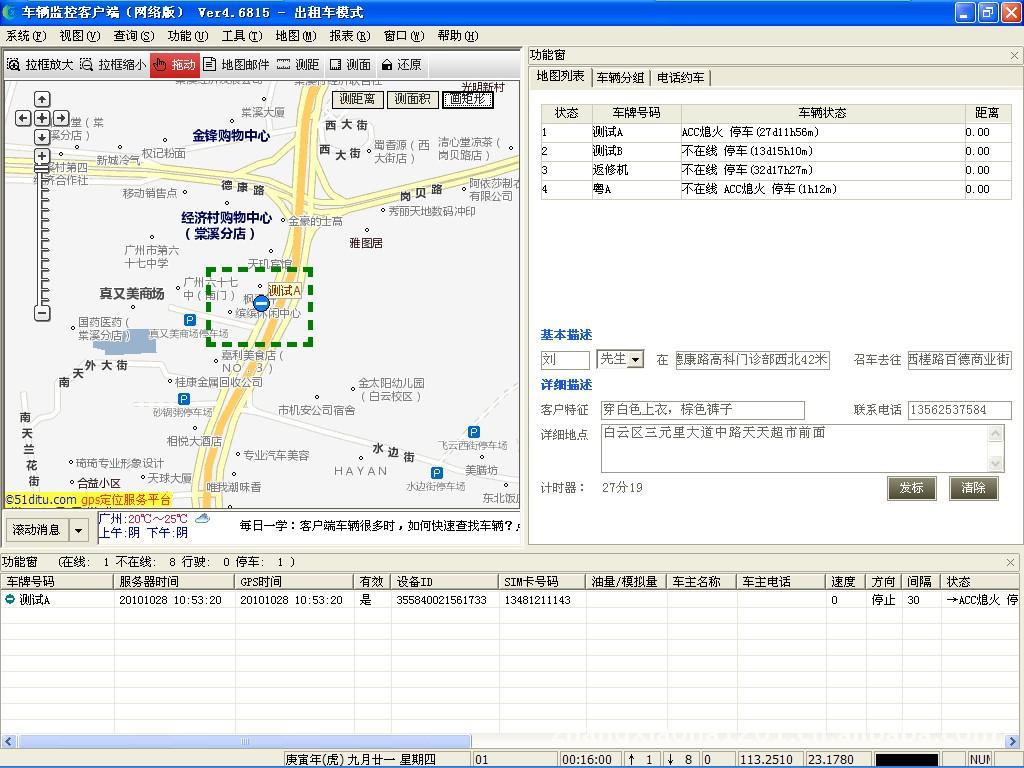Enable the 测距离 measure distance overlay button

tap(356, 100)
